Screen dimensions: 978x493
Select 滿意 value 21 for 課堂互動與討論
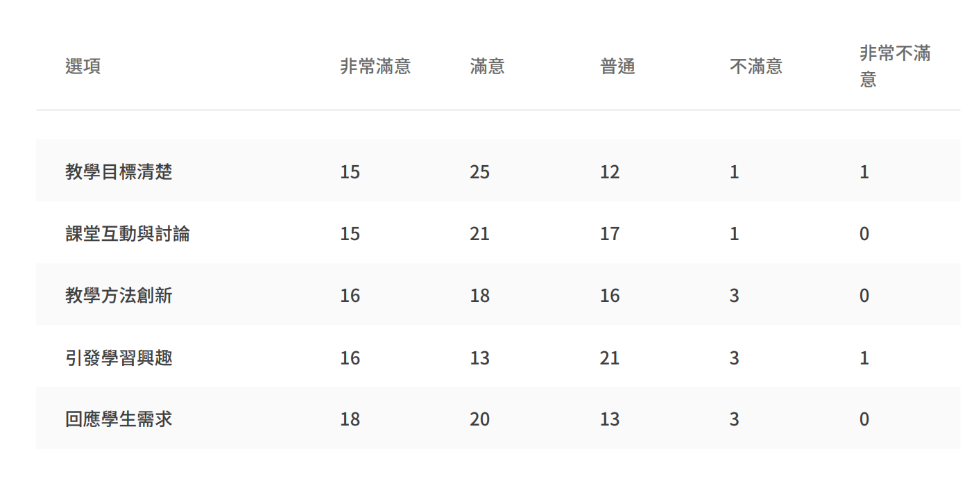480,234
